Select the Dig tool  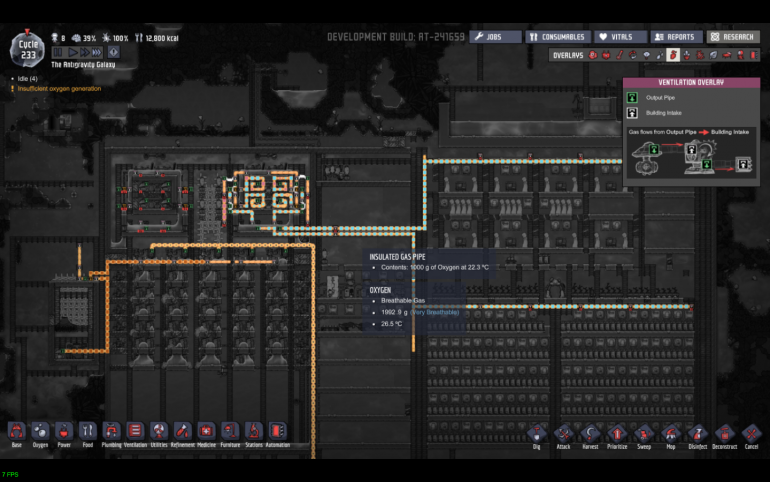(538, 433)
